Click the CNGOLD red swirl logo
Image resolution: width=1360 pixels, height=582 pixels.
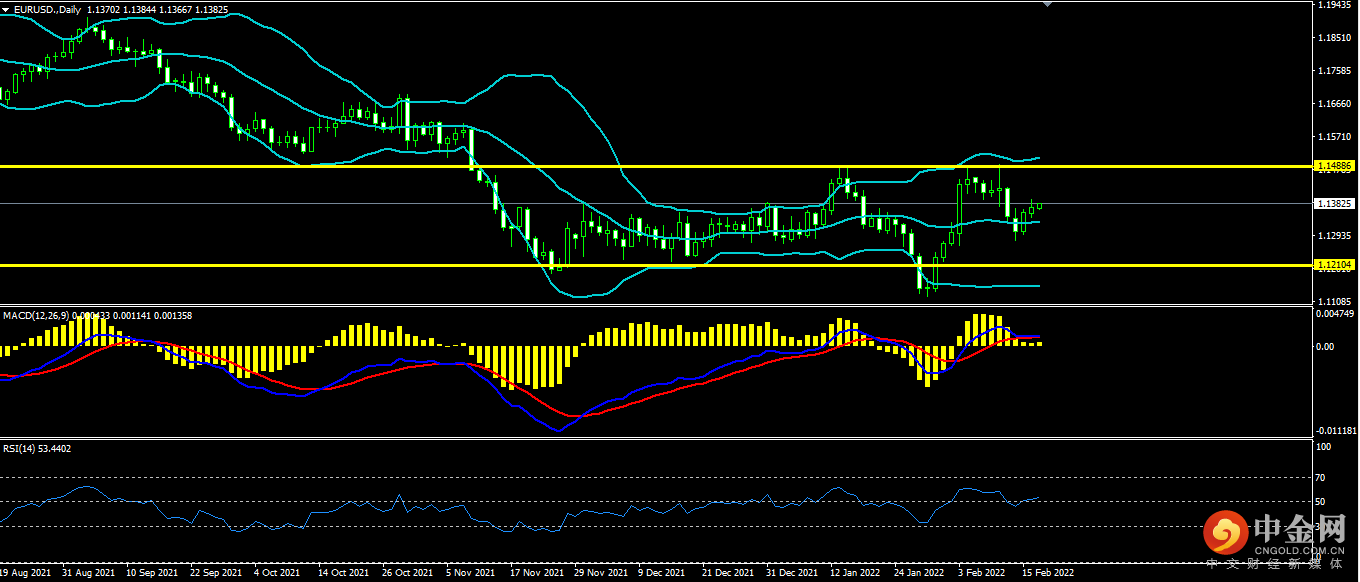[1224, 534]
